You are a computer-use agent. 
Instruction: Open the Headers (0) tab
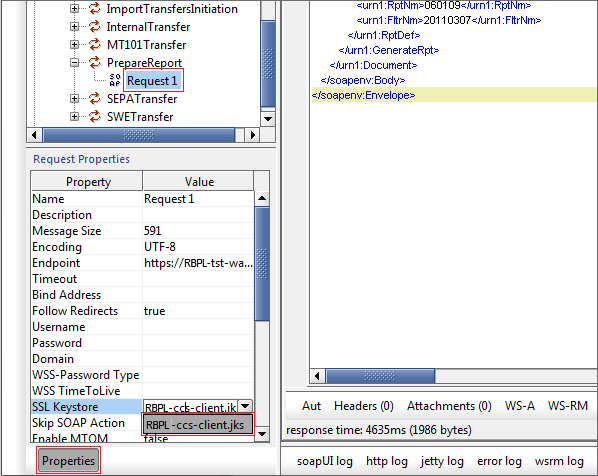tap(363, 406)
